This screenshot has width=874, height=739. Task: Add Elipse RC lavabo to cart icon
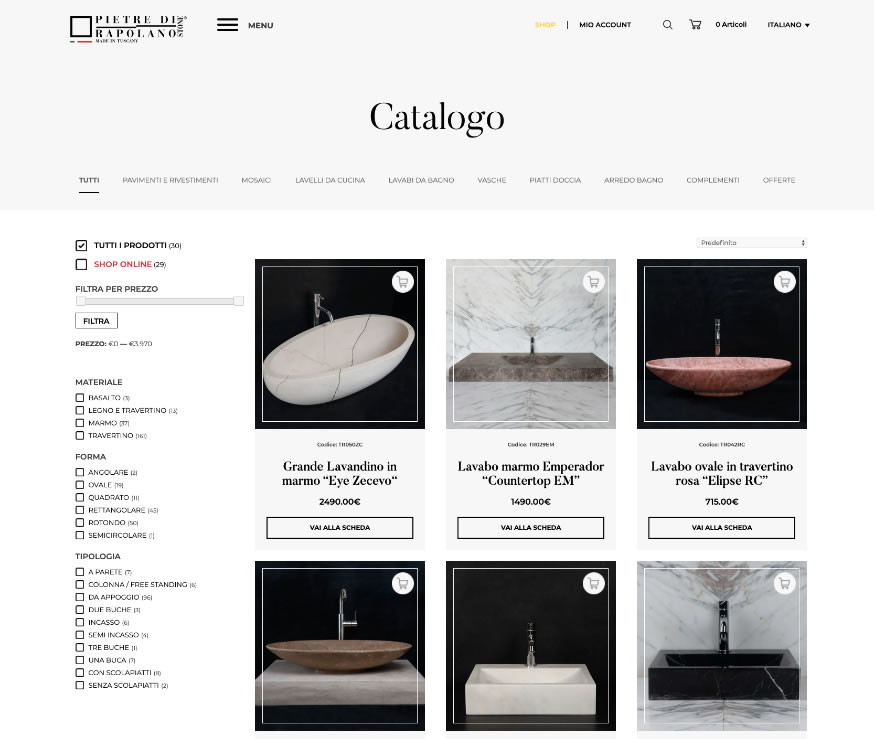tap(784, 282)
